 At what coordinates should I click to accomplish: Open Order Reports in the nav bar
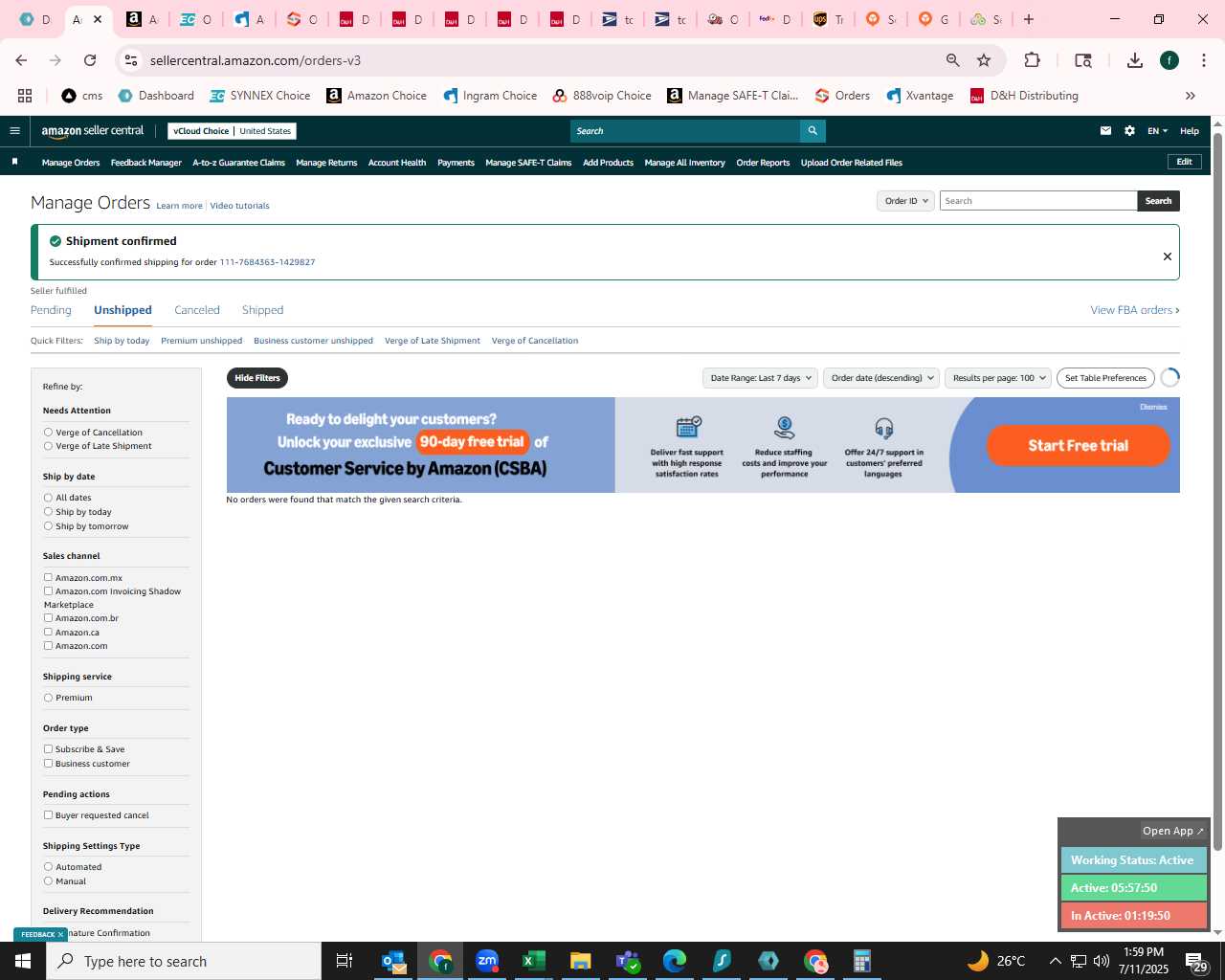coord(763,163)
